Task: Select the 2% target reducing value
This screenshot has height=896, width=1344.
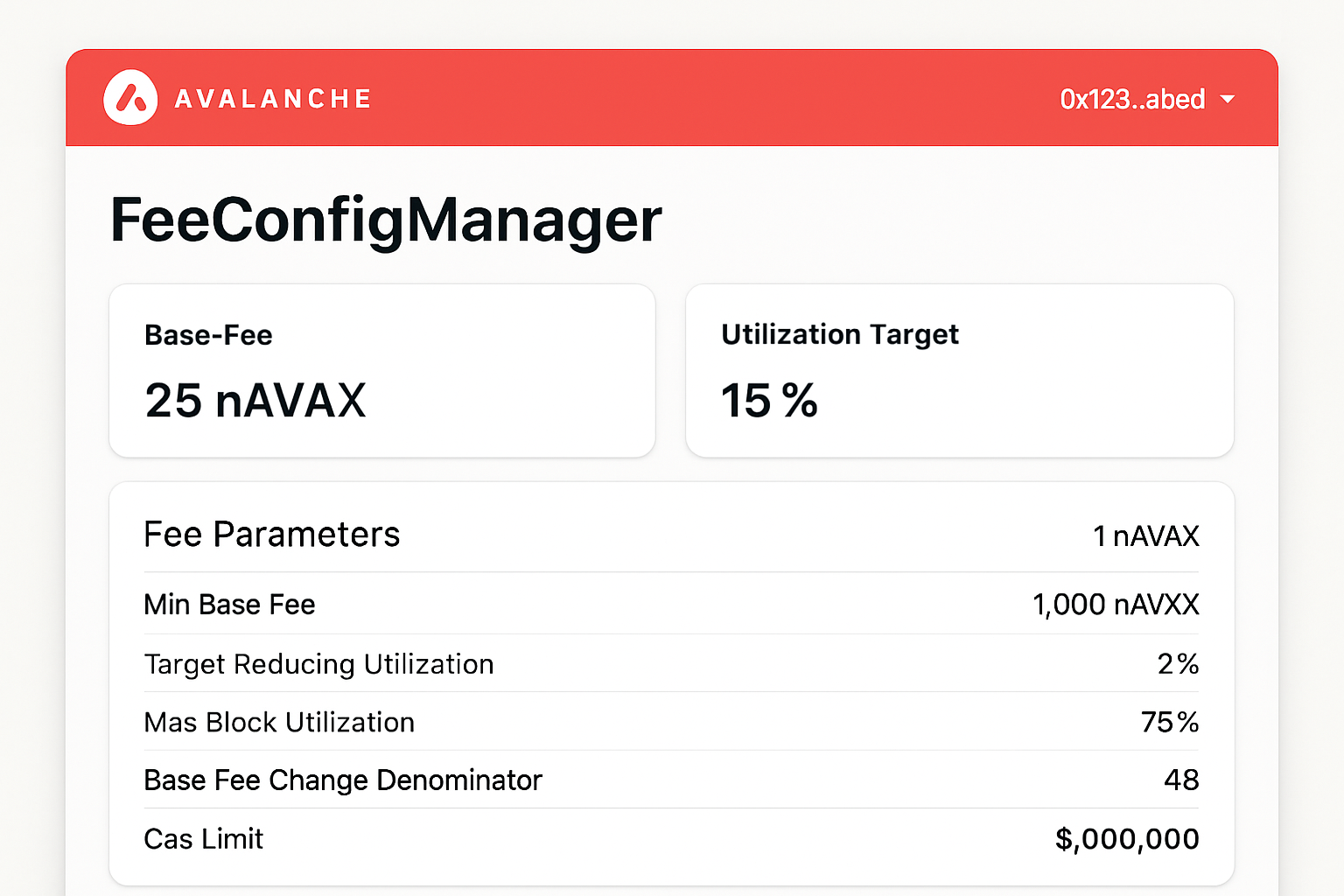Action: point(1178,664)
